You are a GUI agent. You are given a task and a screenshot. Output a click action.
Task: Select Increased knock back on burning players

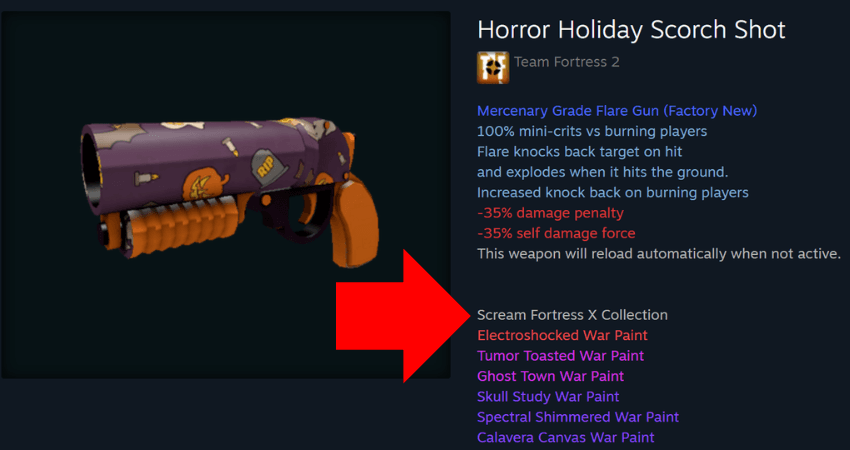[613, 192]
